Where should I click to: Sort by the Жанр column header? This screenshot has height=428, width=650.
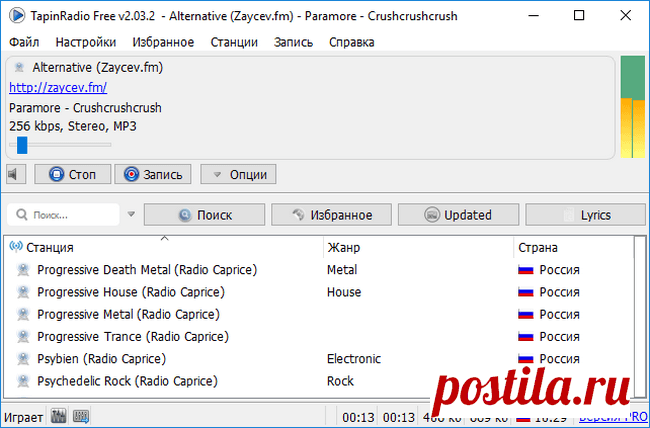[x=418, y=248]
